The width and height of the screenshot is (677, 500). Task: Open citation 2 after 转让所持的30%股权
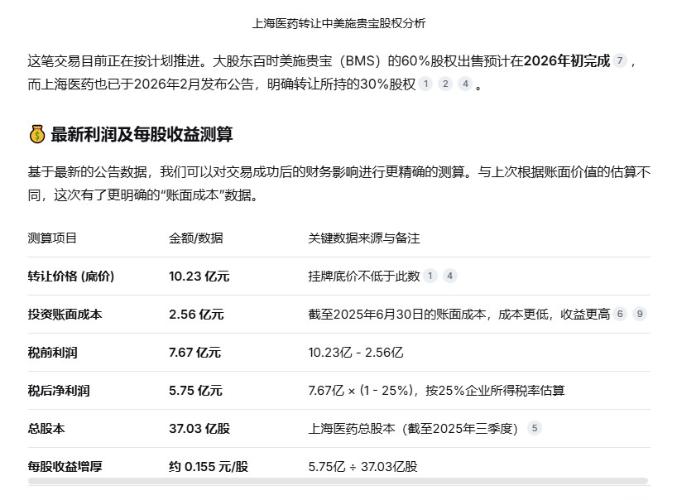[x=446, y=83]
